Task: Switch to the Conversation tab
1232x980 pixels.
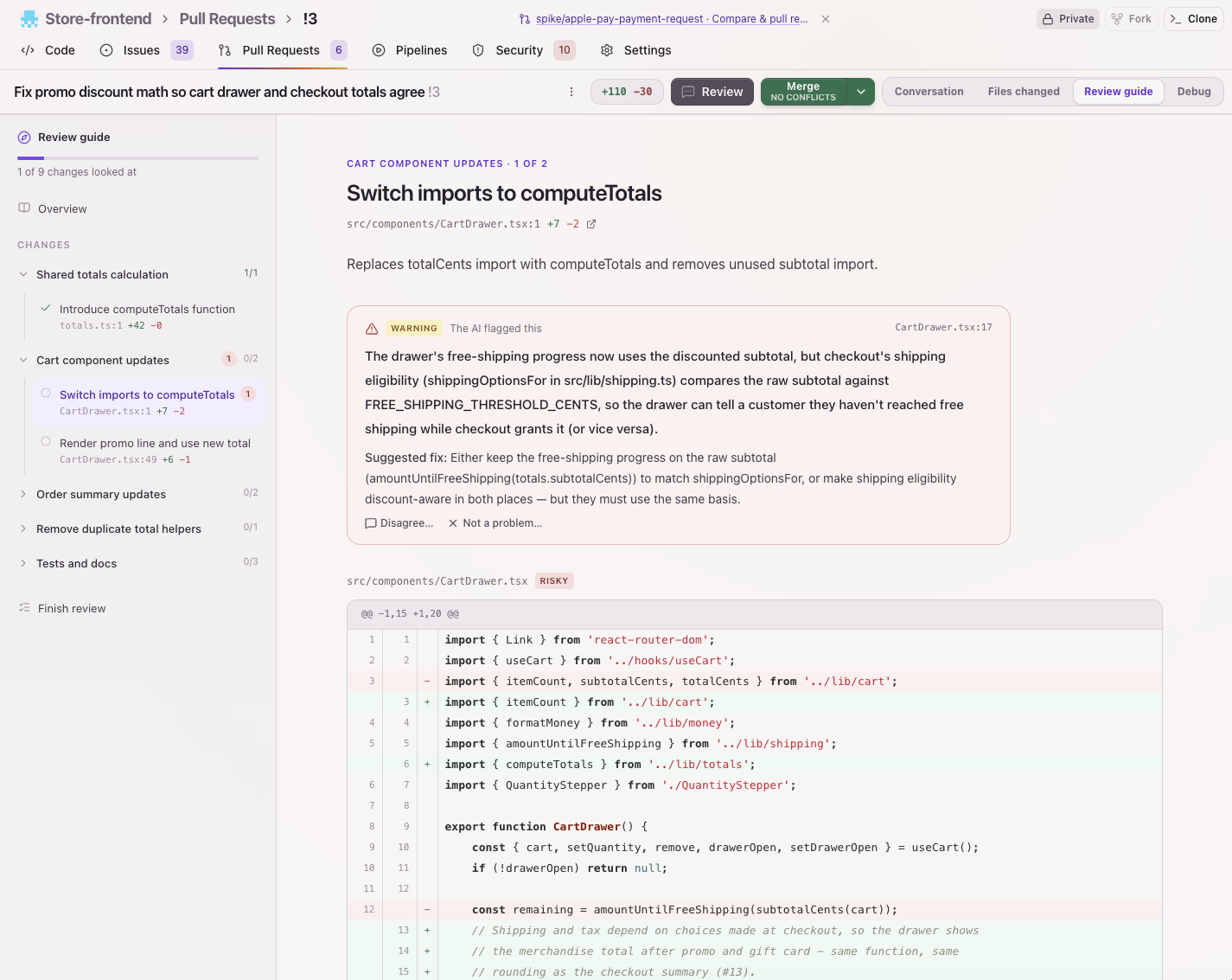Action: [x=929, y=92]
